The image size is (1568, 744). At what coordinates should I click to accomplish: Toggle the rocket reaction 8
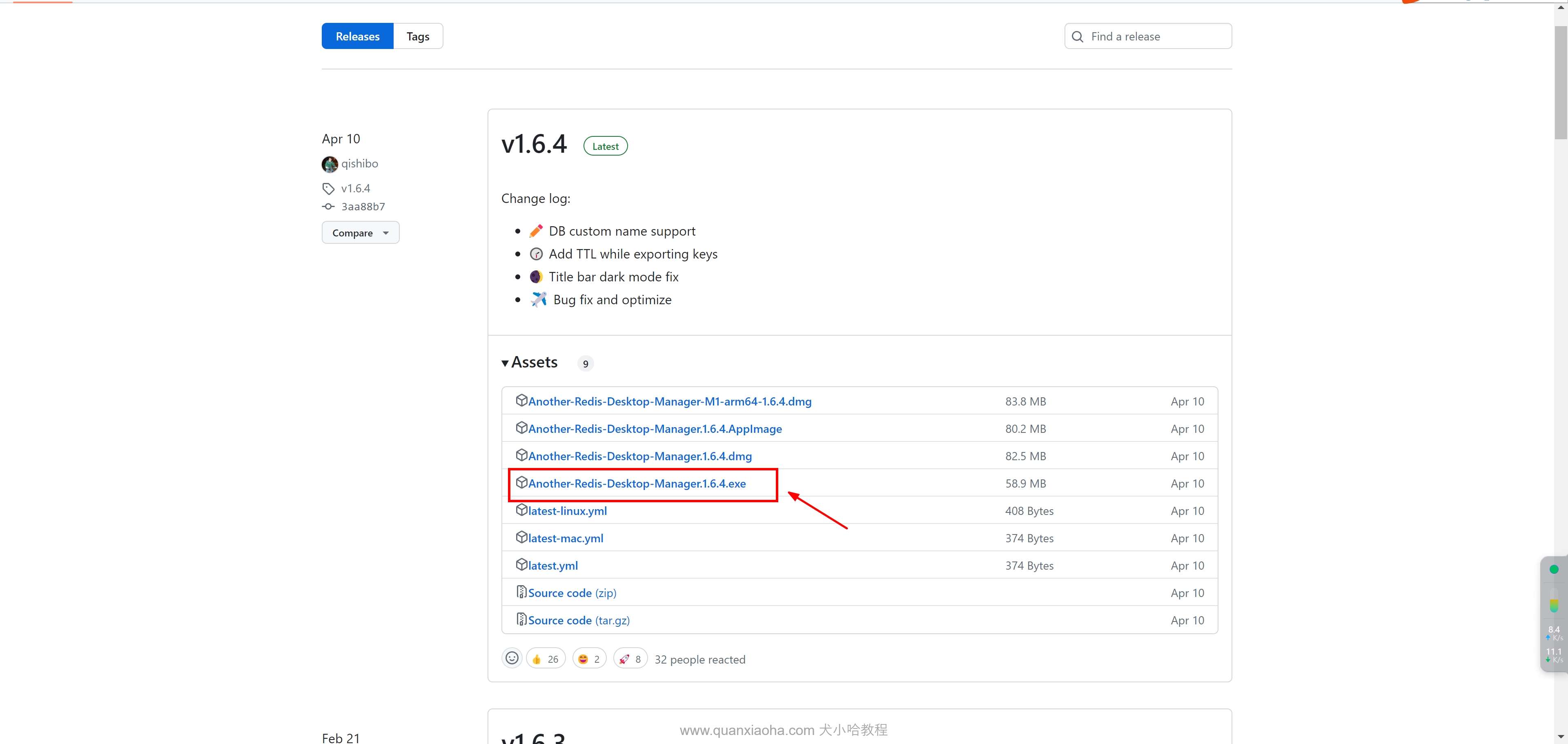pyautogui.click(x=630, y=659)
